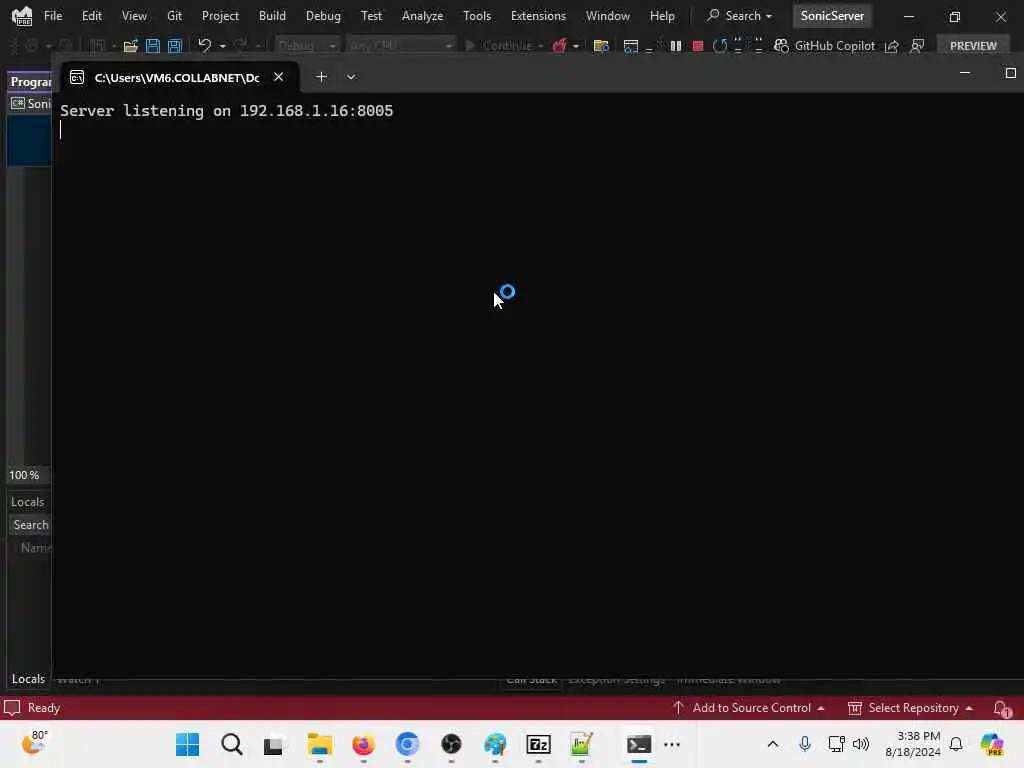This screenshot has height=768, width=1024.
Task: Click the 'Server listening on 192.168.1.16:8005' line
Action: (227, 110)
